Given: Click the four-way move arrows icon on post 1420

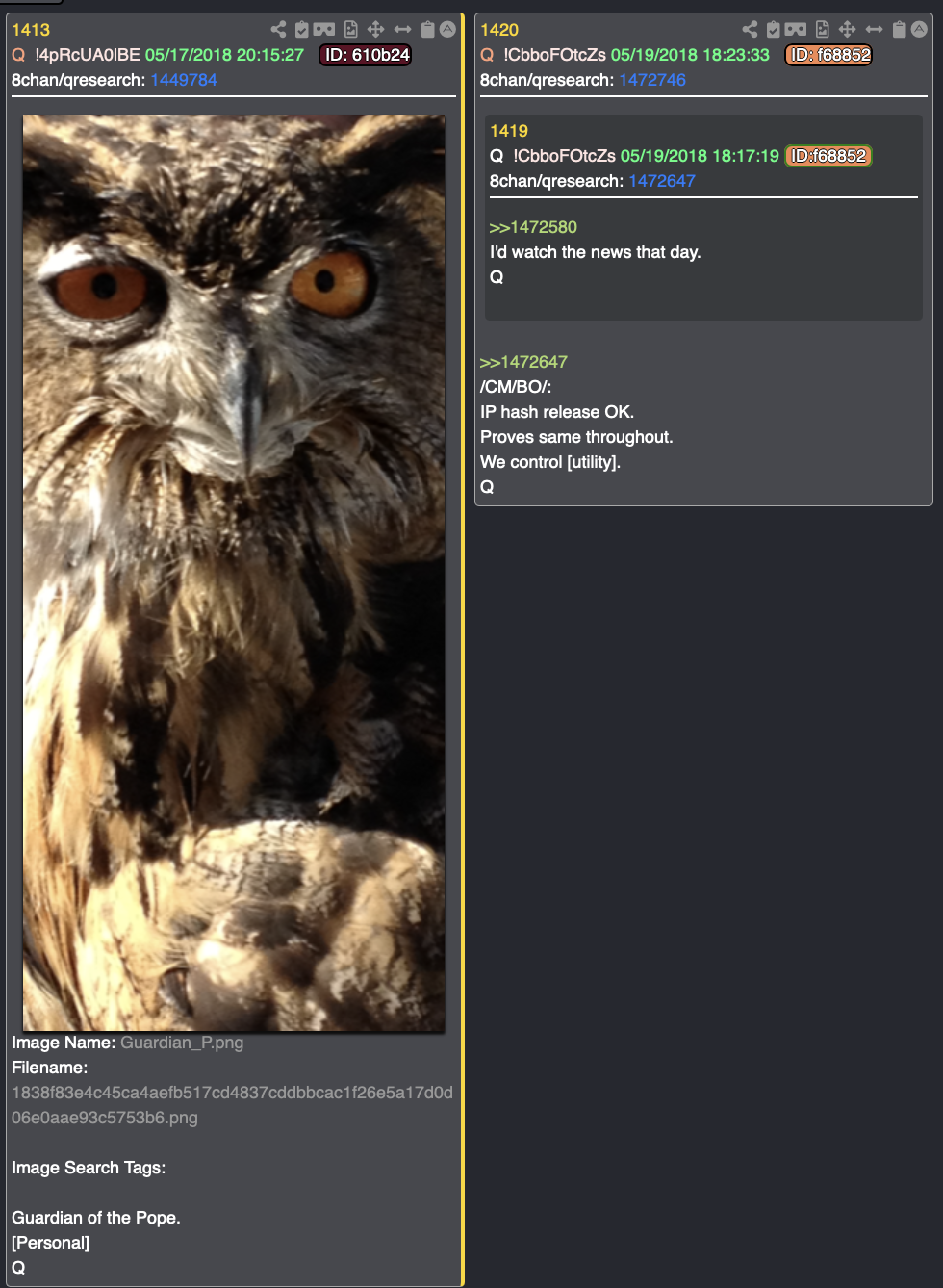Looking at the screenshot, I should click(x=847, y=29).
